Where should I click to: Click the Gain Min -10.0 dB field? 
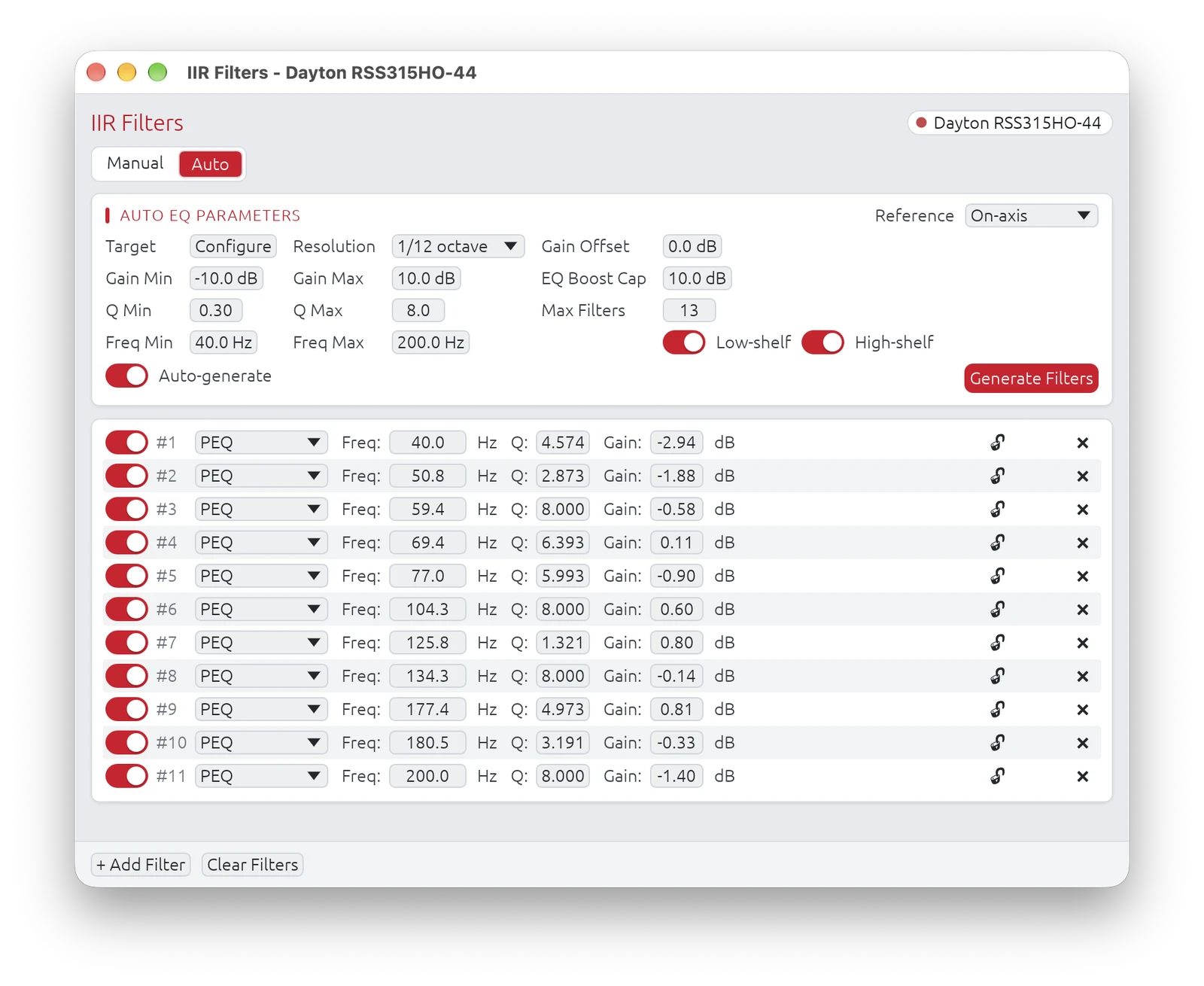click(226, 278)
